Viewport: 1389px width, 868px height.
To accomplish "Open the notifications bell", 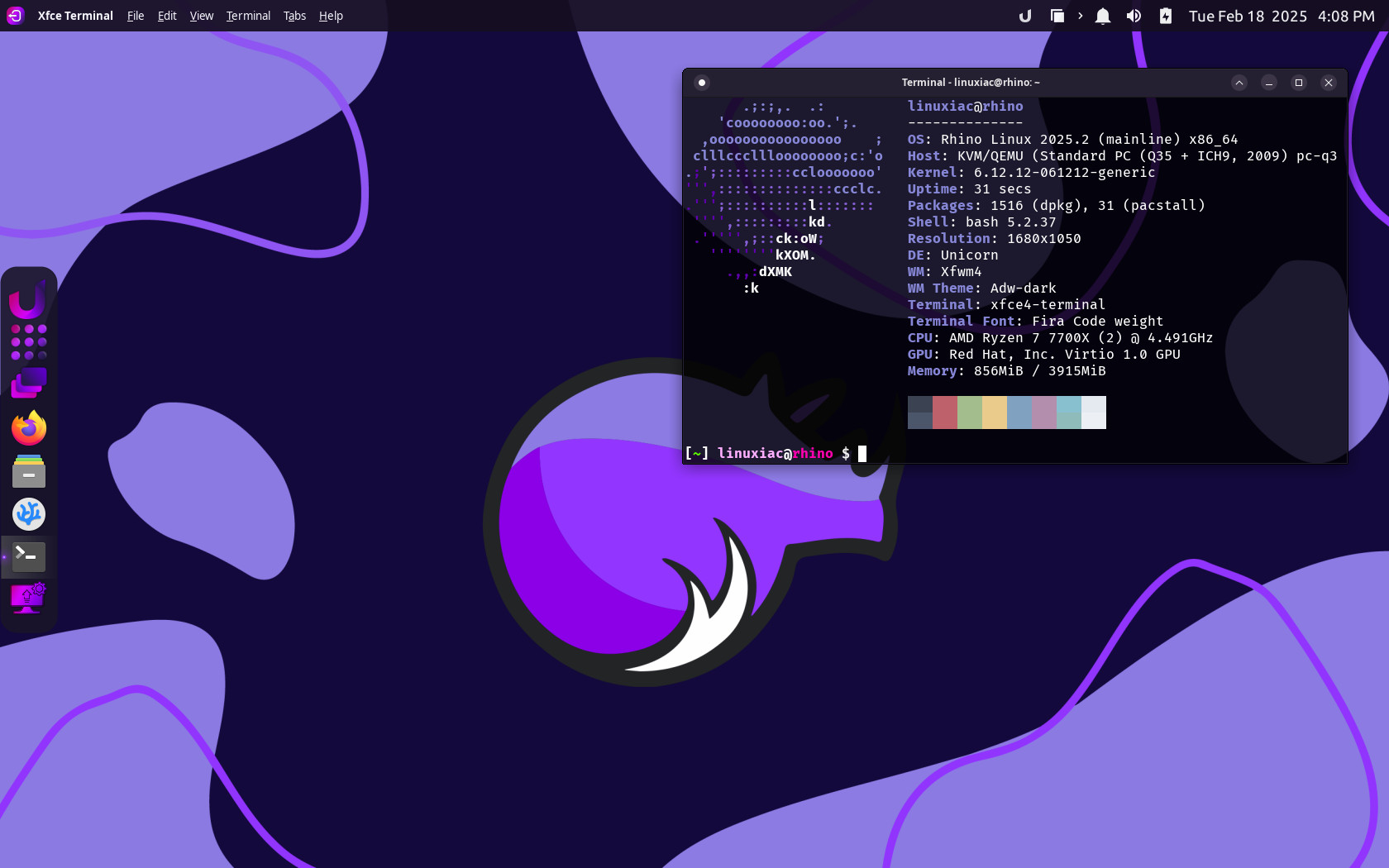I will 1103,16.
